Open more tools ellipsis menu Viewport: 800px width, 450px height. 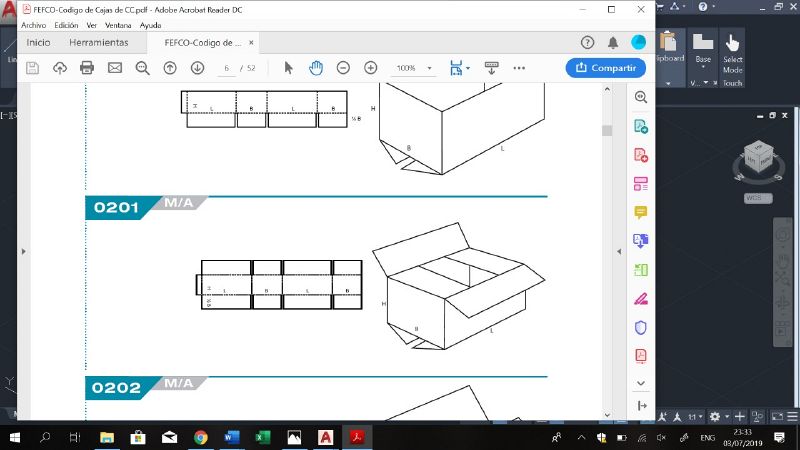(x=519, y=68)
